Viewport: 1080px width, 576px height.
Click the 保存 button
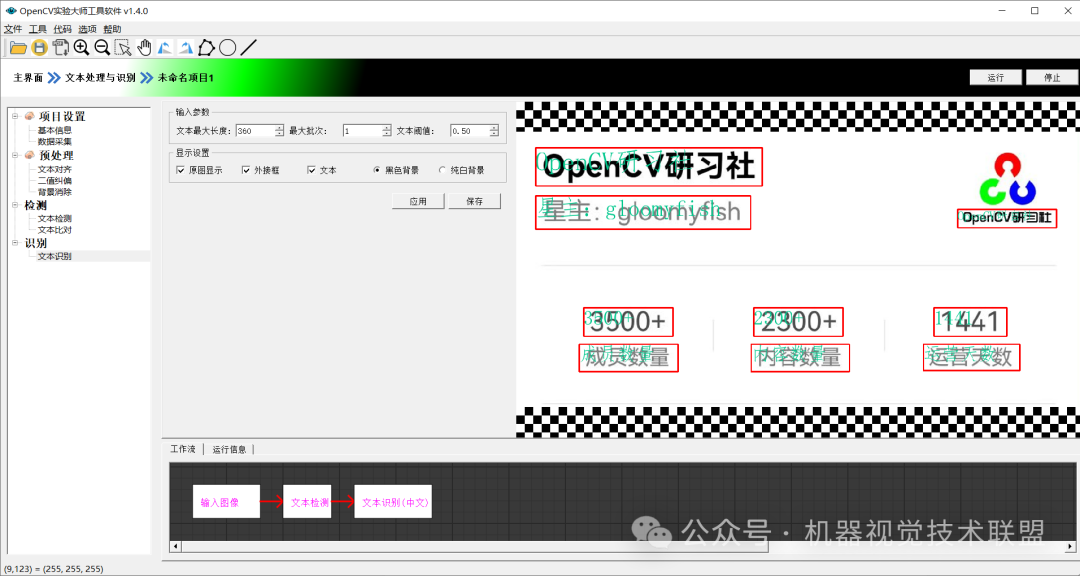pyautogui.click(x=475, y=201)
